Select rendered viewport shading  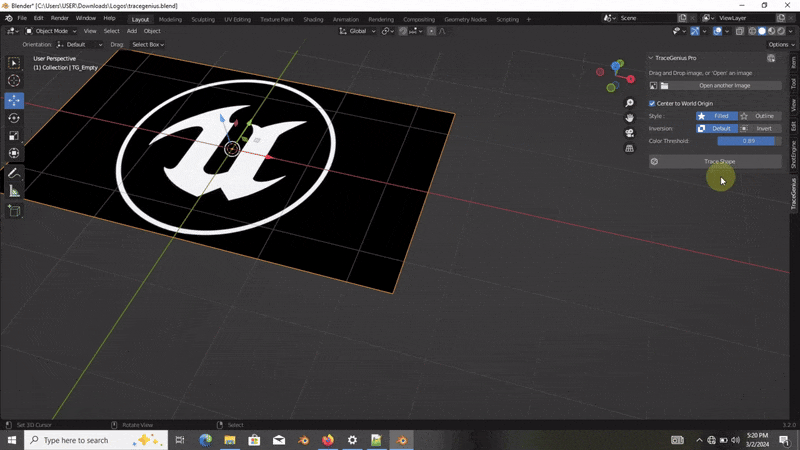click(781, 31)
